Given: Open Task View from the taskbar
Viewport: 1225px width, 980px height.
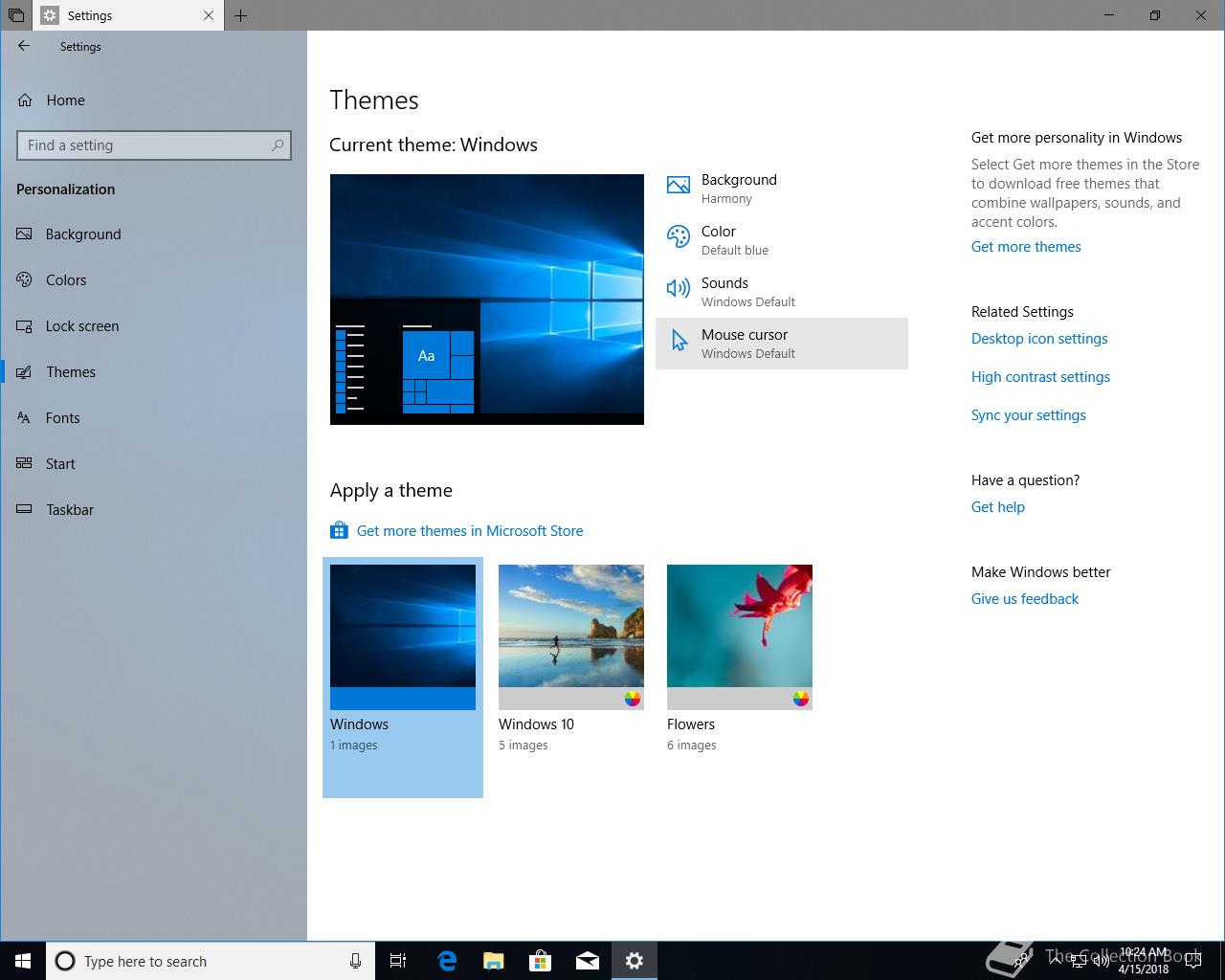Looking at the screenshot, I should tap(398, 961).
